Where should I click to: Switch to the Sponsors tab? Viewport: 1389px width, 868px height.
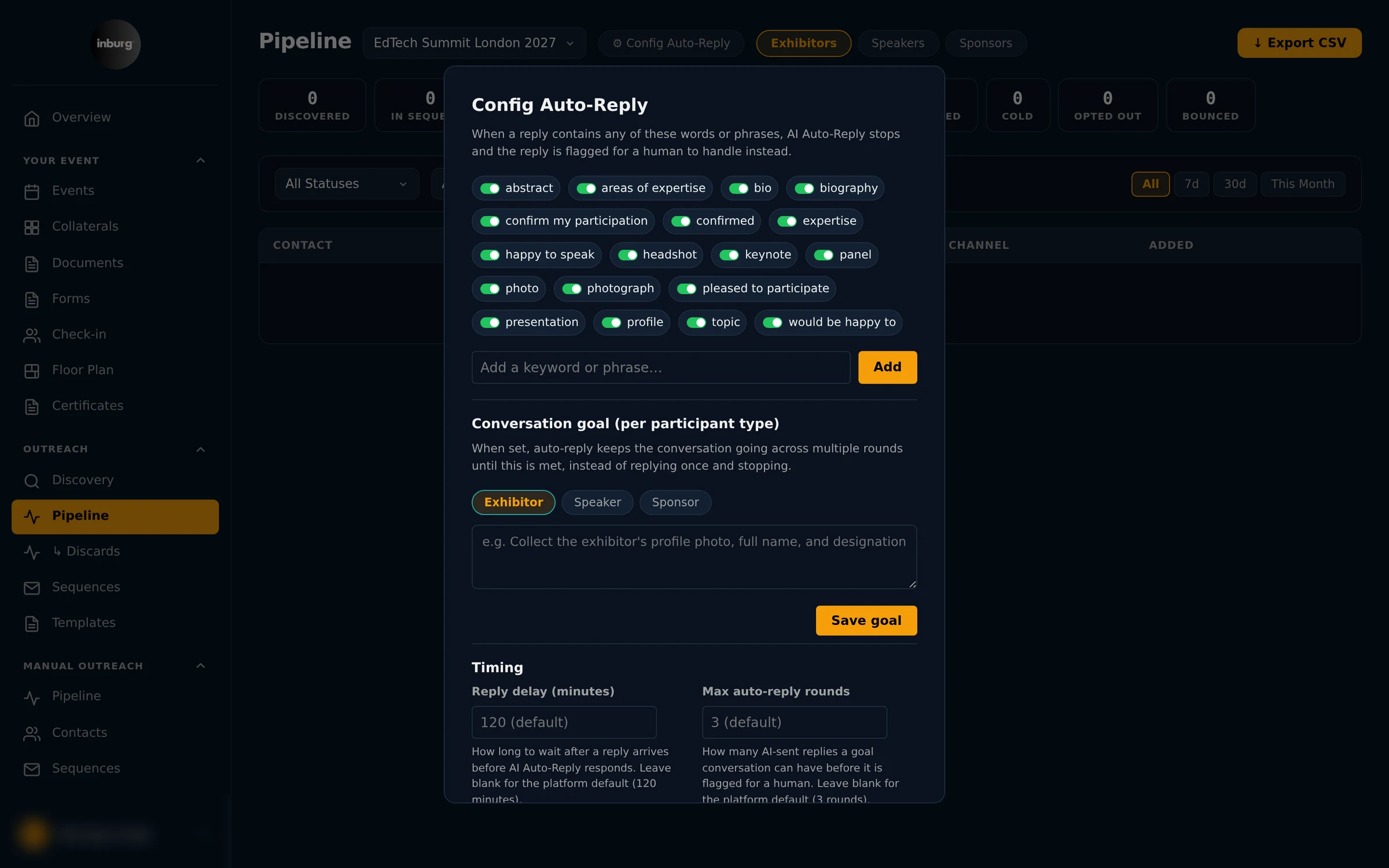click(x=986, y=43)
